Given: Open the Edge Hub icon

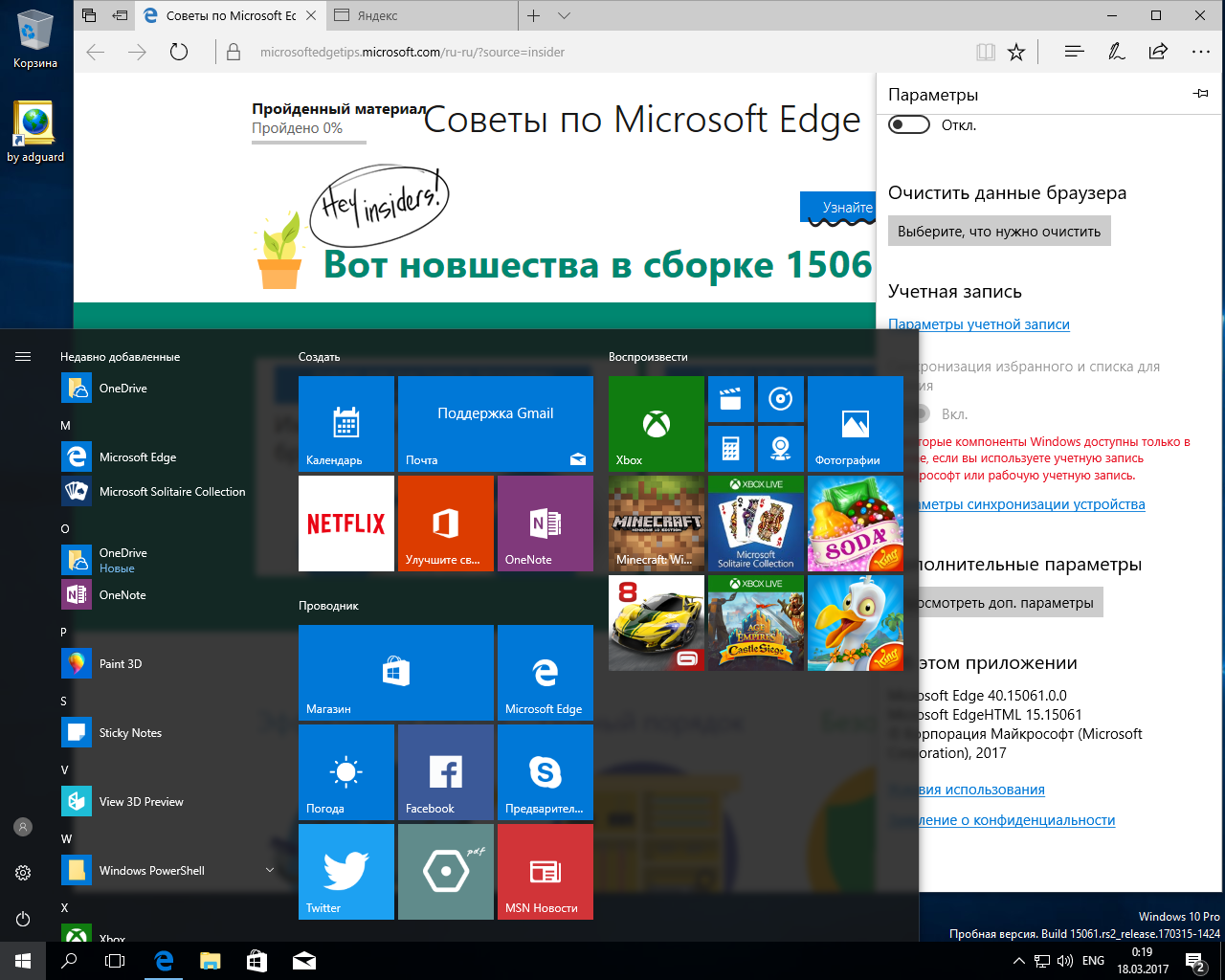Looking at the screenshot, I should point(1074,52).
